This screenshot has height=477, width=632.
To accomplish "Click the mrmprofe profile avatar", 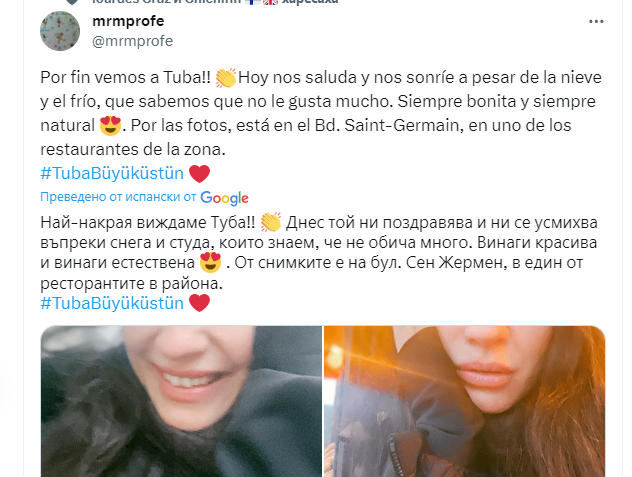I will (x=60, y=31).
